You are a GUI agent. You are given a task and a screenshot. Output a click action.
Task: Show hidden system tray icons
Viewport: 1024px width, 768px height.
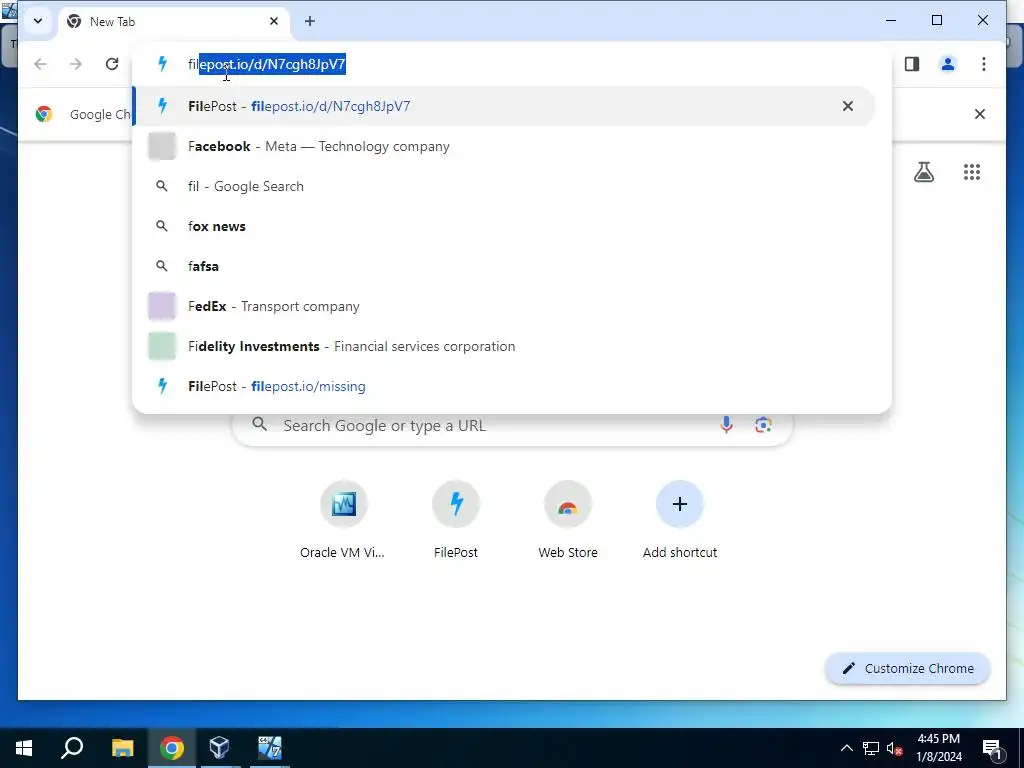pos(846,748)
